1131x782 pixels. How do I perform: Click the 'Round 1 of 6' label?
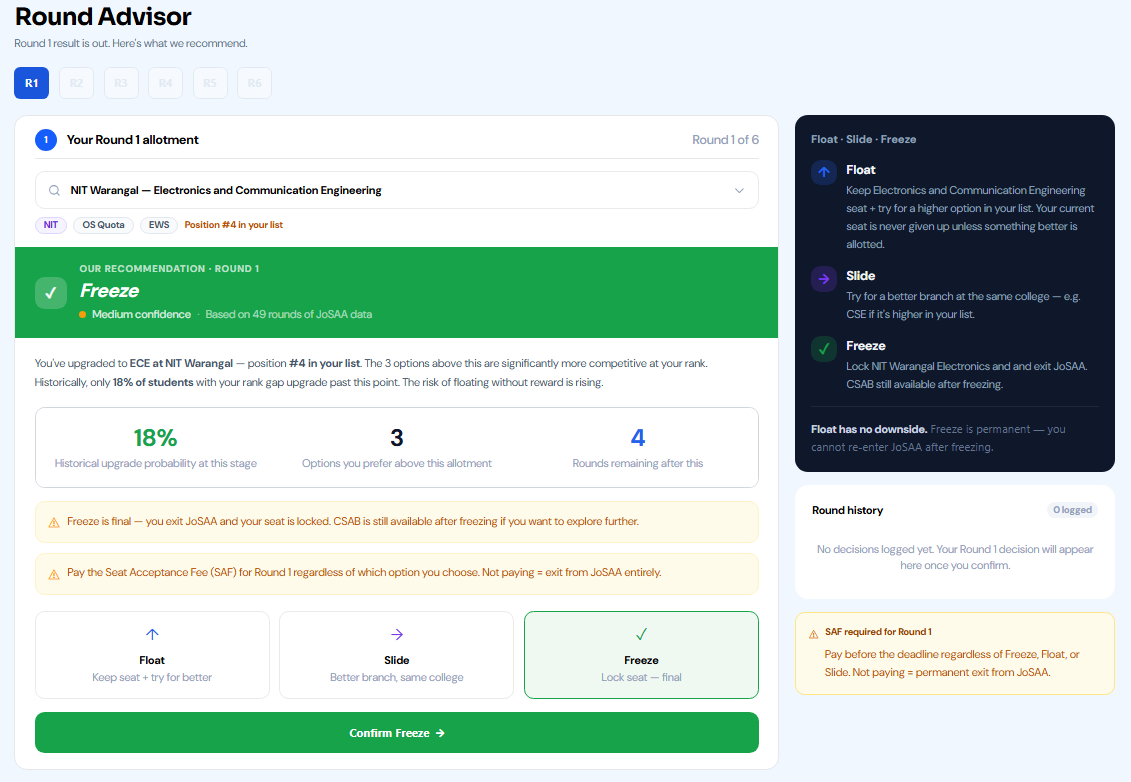point(726,140)
